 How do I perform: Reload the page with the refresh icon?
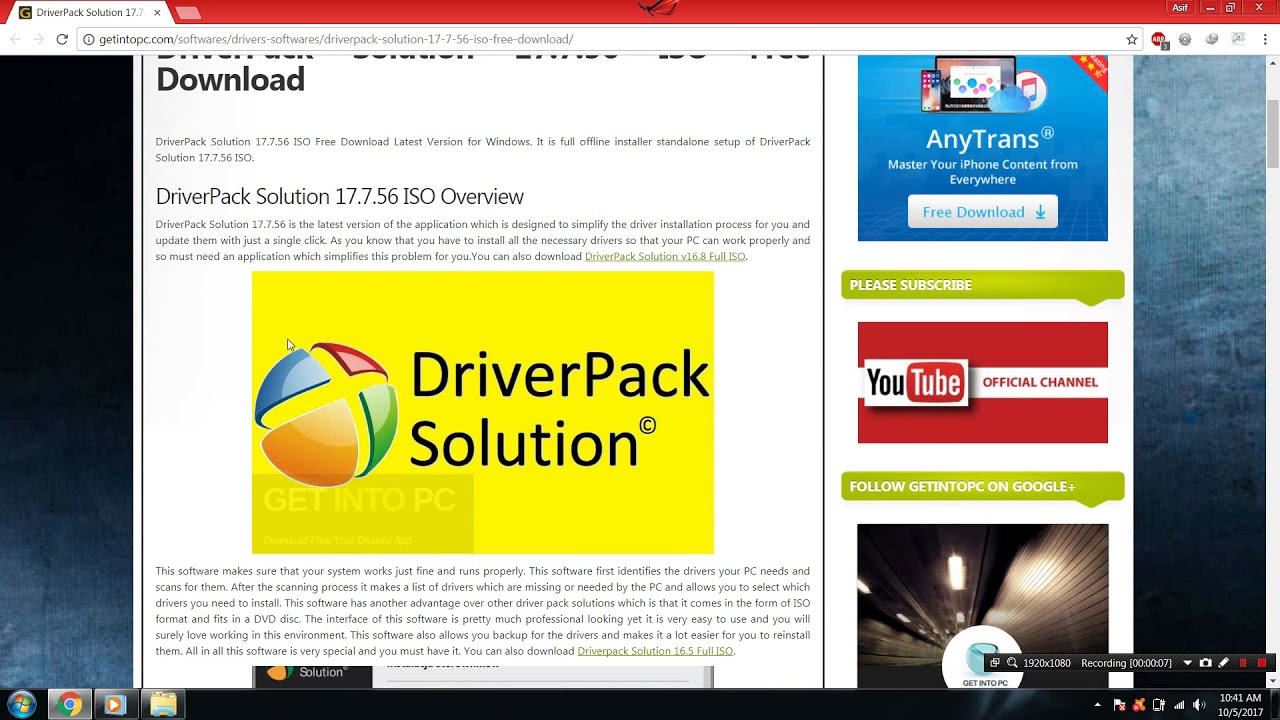click(x=62, y=39)
